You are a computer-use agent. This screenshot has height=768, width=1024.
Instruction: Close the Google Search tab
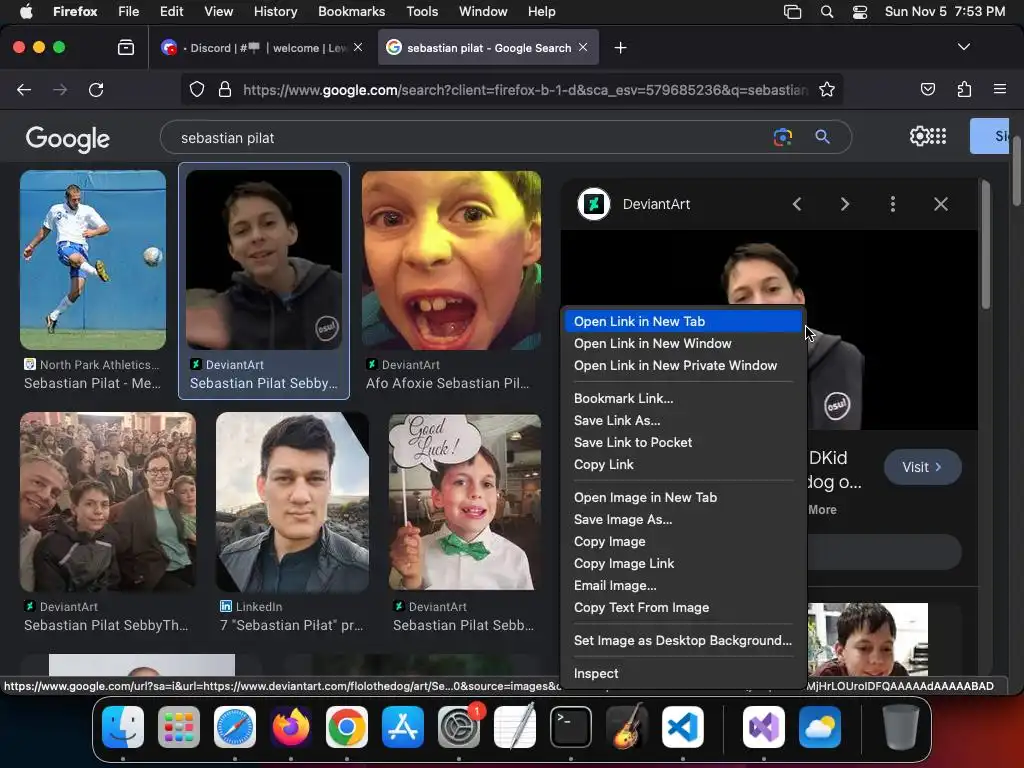[583, 47]
